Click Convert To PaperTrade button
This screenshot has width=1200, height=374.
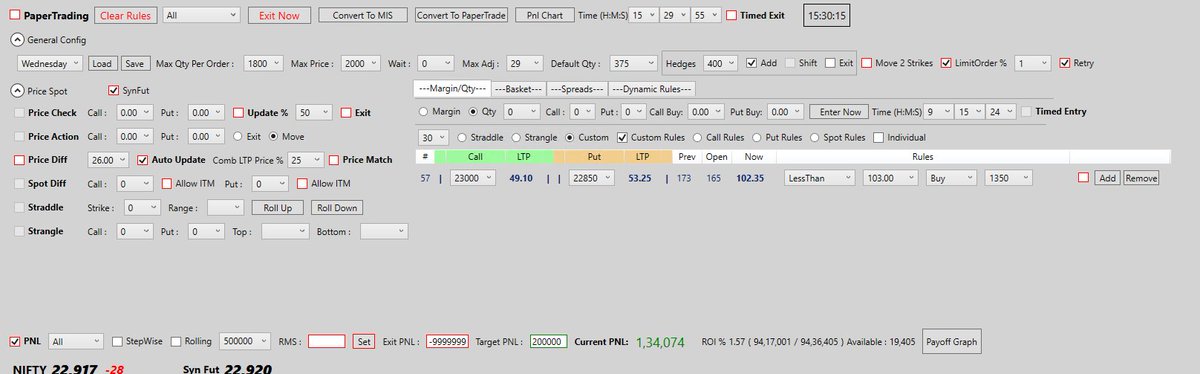click(x=461, y=16)
